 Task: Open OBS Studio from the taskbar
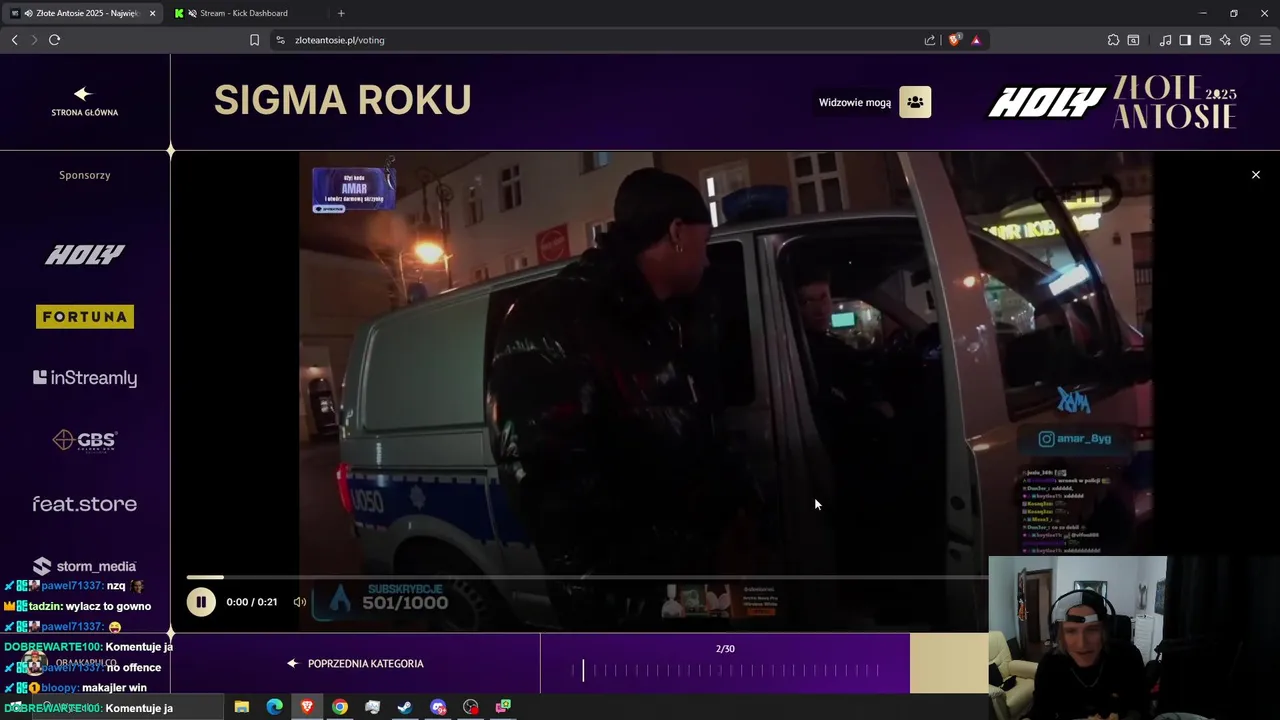click(x=471, y=707)
